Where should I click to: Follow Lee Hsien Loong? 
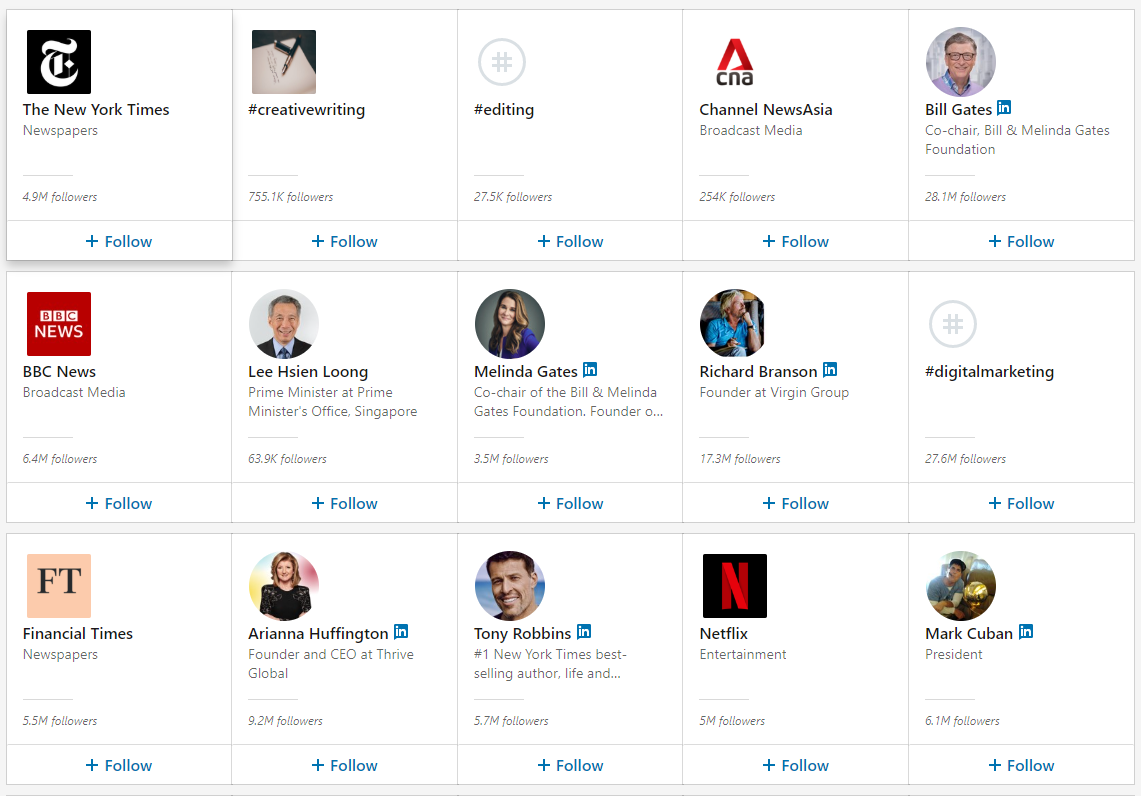click(x=344, y=503)
